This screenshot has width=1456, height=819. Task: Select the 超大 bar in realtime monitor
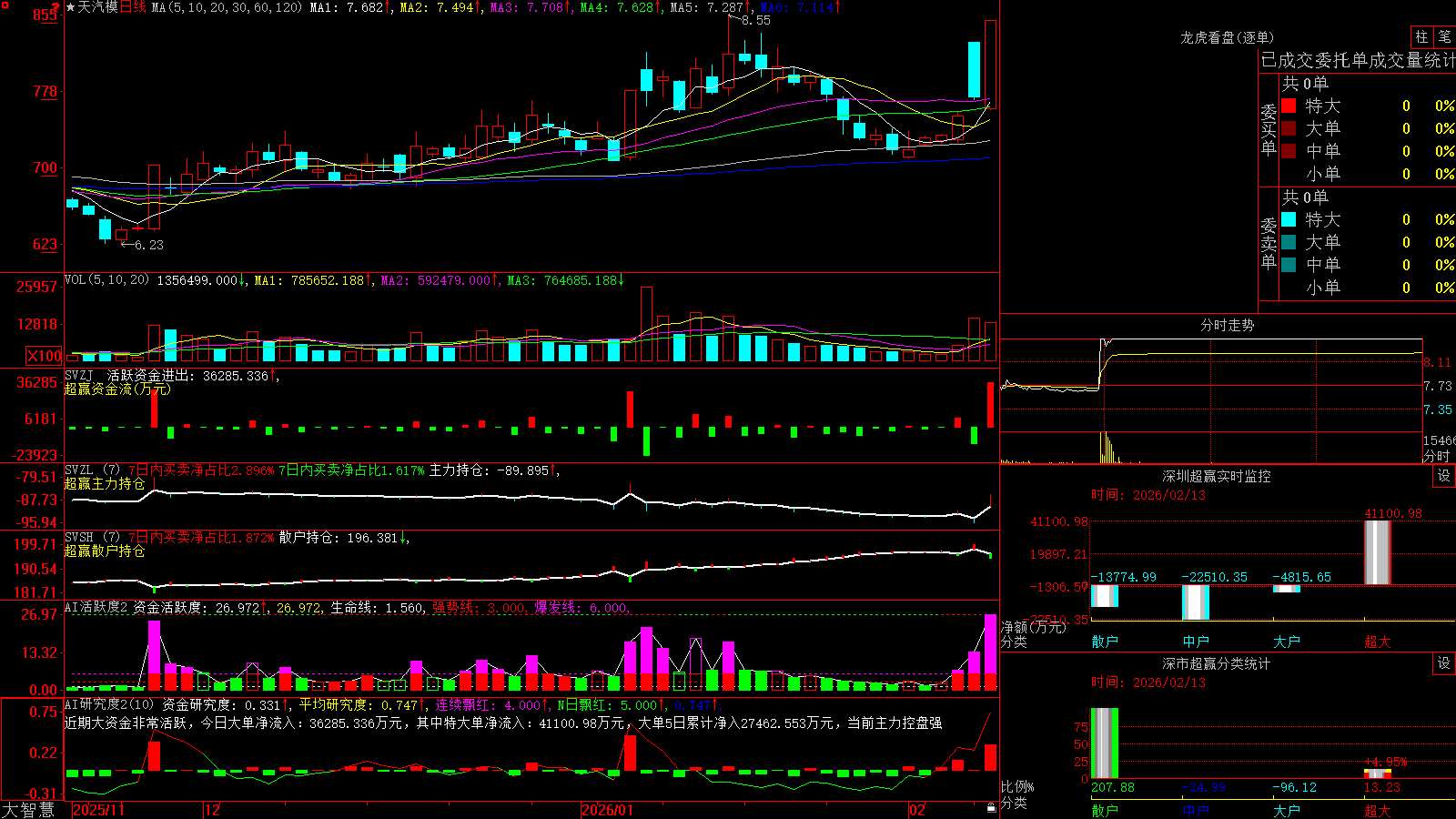click(1378, 552)
